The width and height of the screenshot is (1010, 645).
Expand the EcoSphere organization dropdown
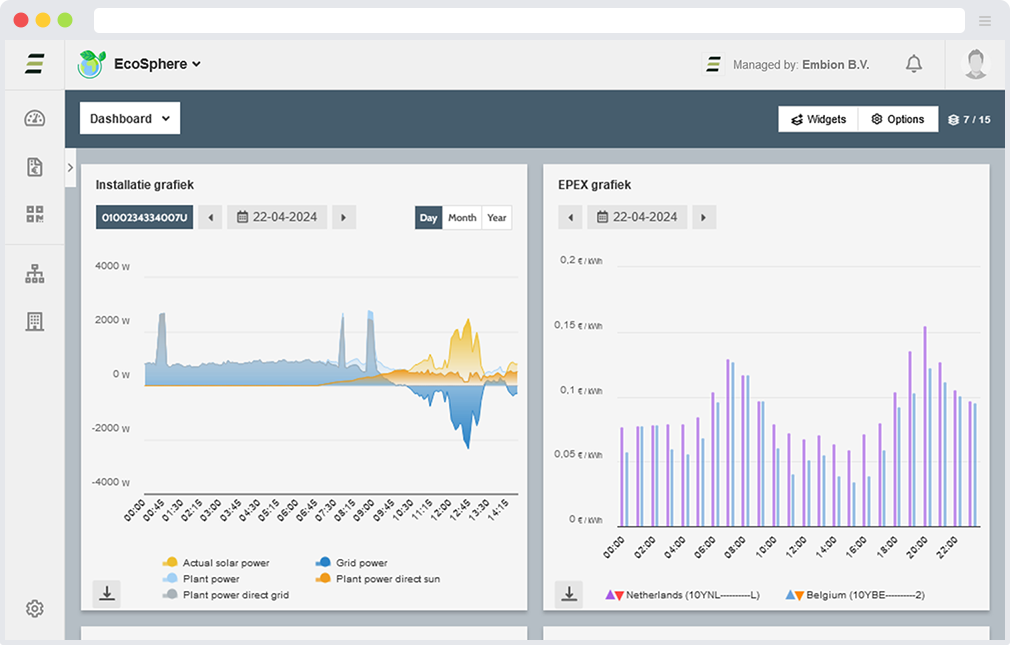tap(157, 64)
